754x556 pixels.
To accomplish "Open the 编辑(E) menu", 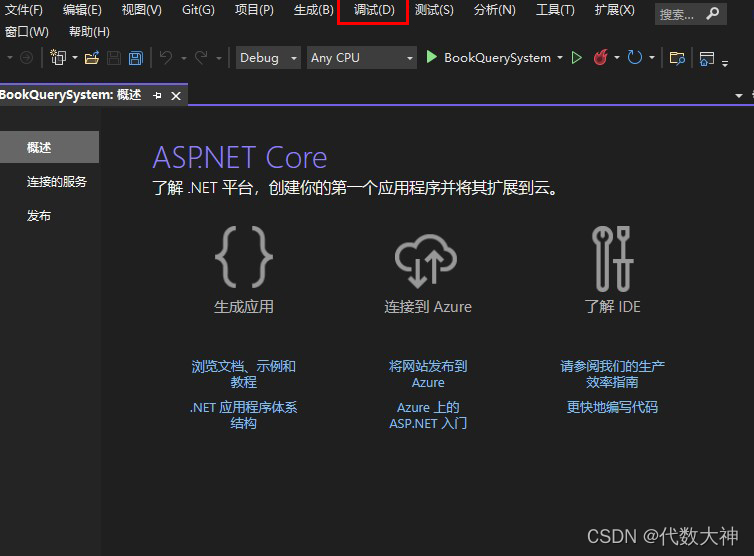I will [82, 10].
